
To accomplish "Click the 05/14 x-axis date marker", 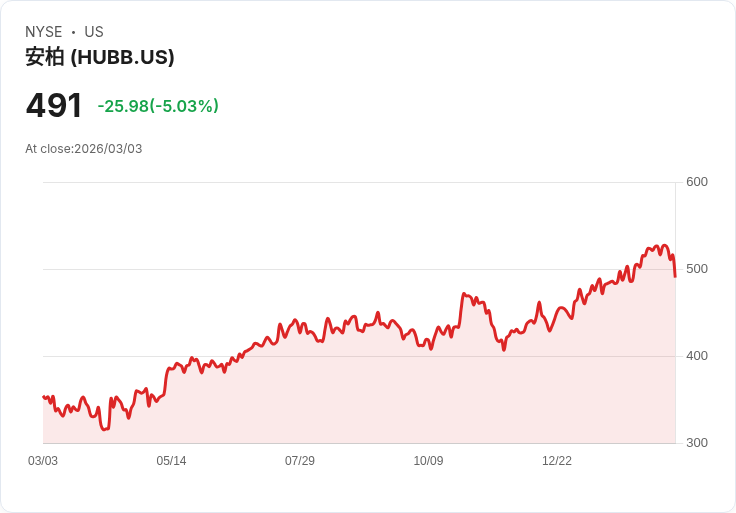I will click(x=171, y=461).
